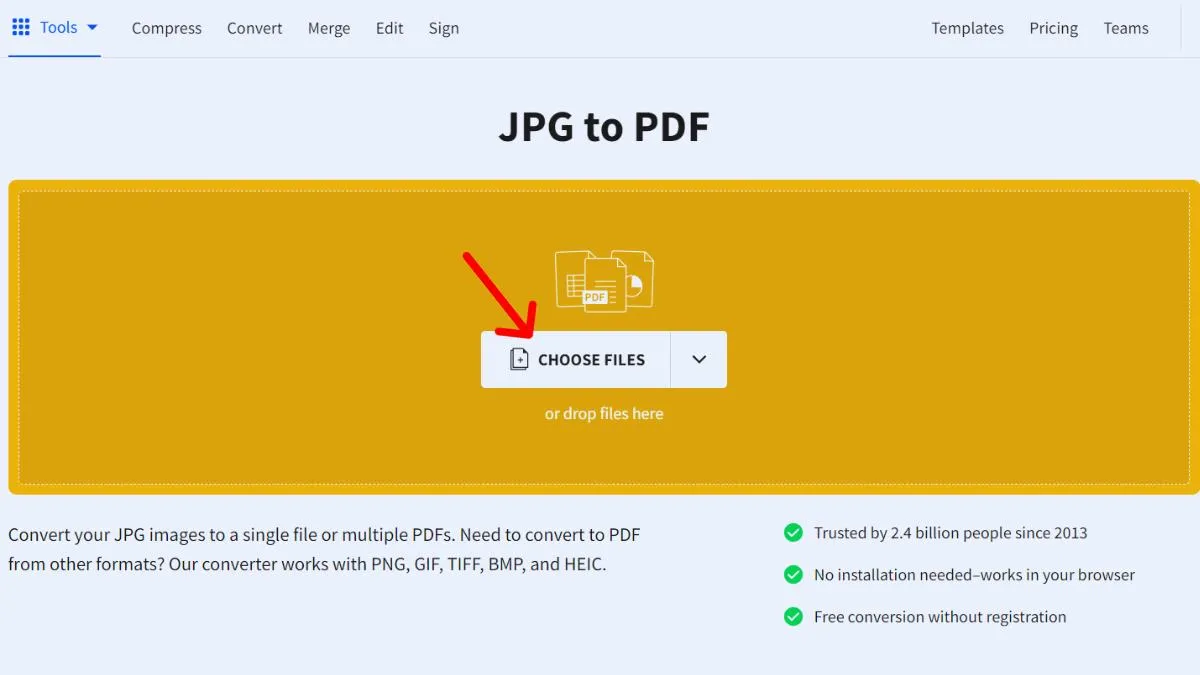
Task: Select Merge in the top navigation
Action: point(329,28)
